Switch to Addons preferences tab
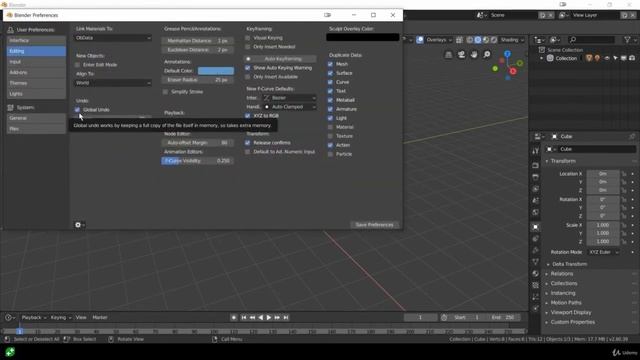640x360 pixels. coord(36,73)
